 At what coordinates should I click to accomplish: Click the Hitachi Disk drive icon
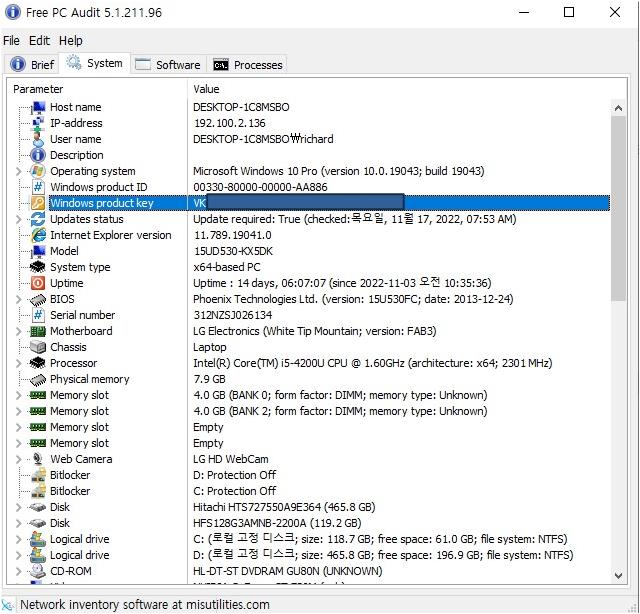click(38, 507)
